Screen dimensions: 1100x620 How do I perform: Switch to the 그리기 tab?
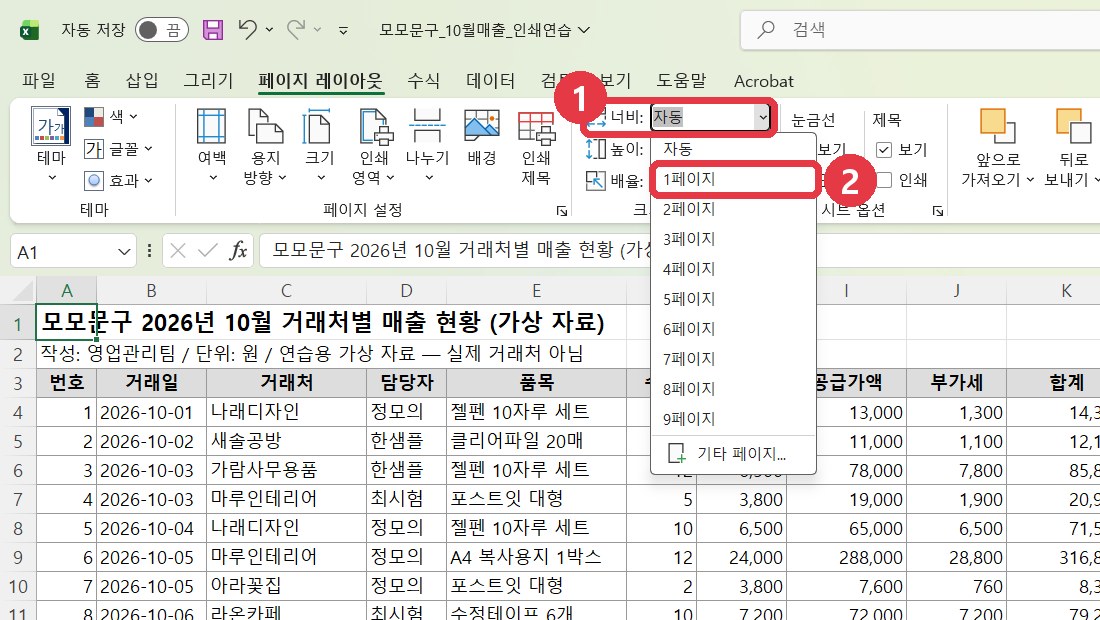click(208, 81)
